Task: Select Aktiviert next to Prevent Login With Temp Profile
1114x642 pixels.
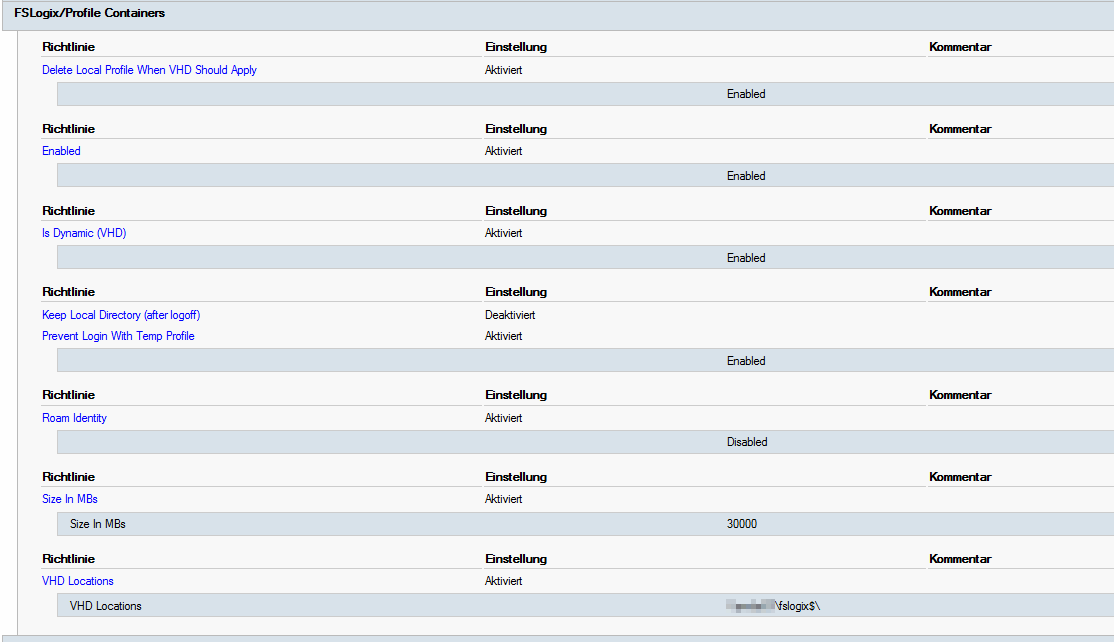Action: pos(504,336)
